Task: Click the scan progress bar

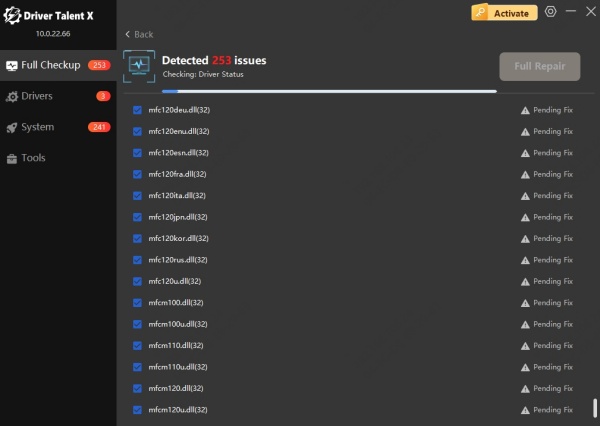Action: [310, 91]
